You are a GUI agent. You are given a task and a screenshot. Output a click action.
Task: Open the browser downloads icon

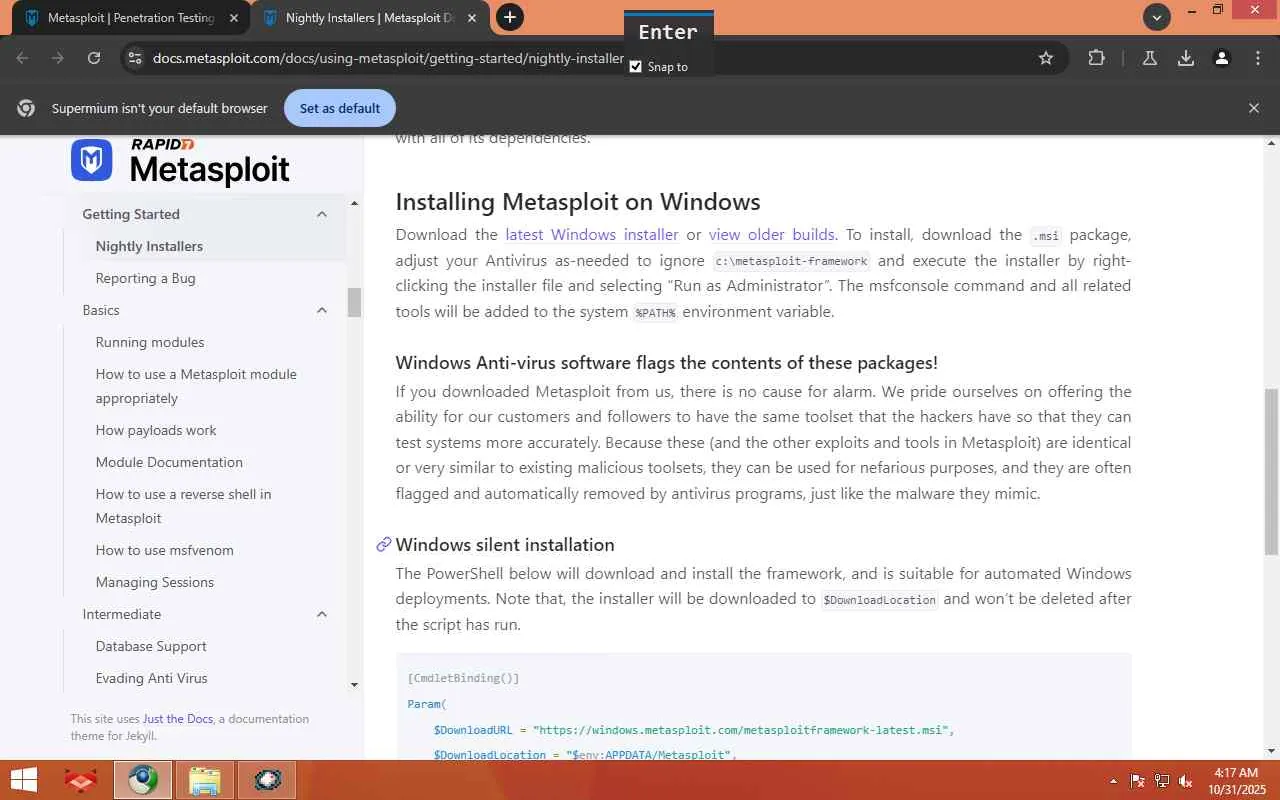[1185, 58]
